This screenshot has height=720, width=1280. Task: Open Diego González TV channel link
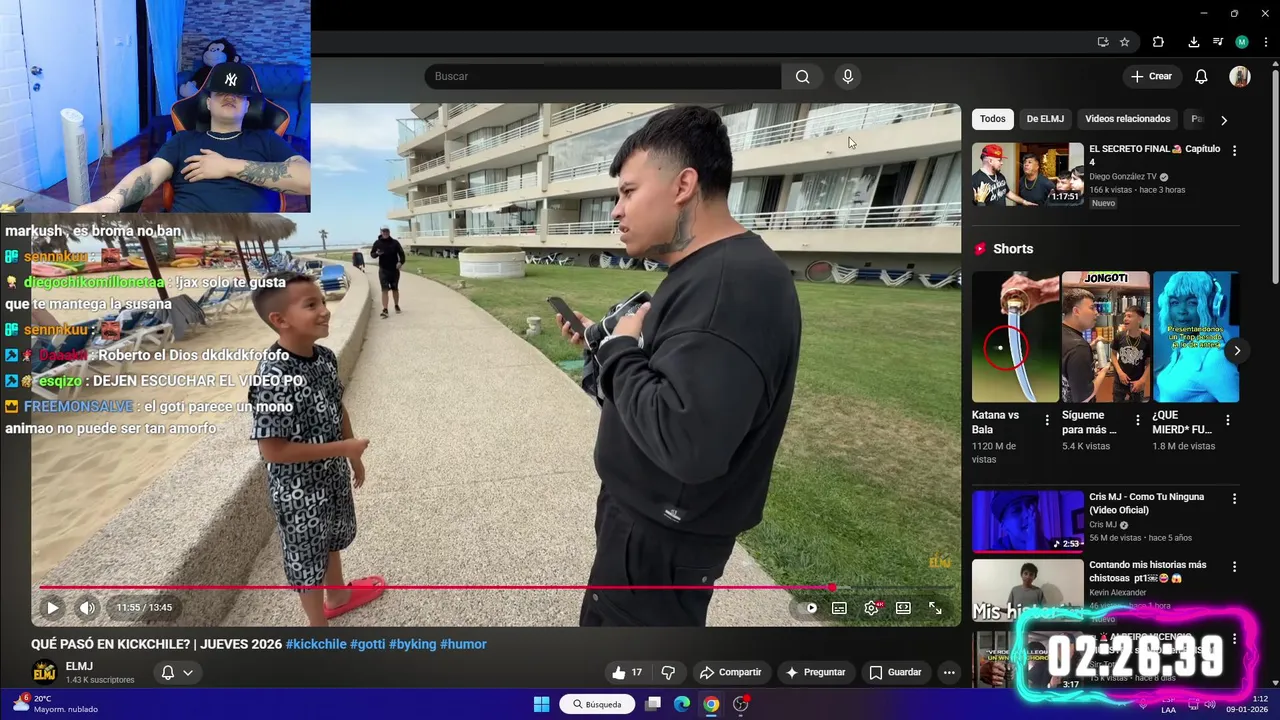click(x=1122, y=177)
